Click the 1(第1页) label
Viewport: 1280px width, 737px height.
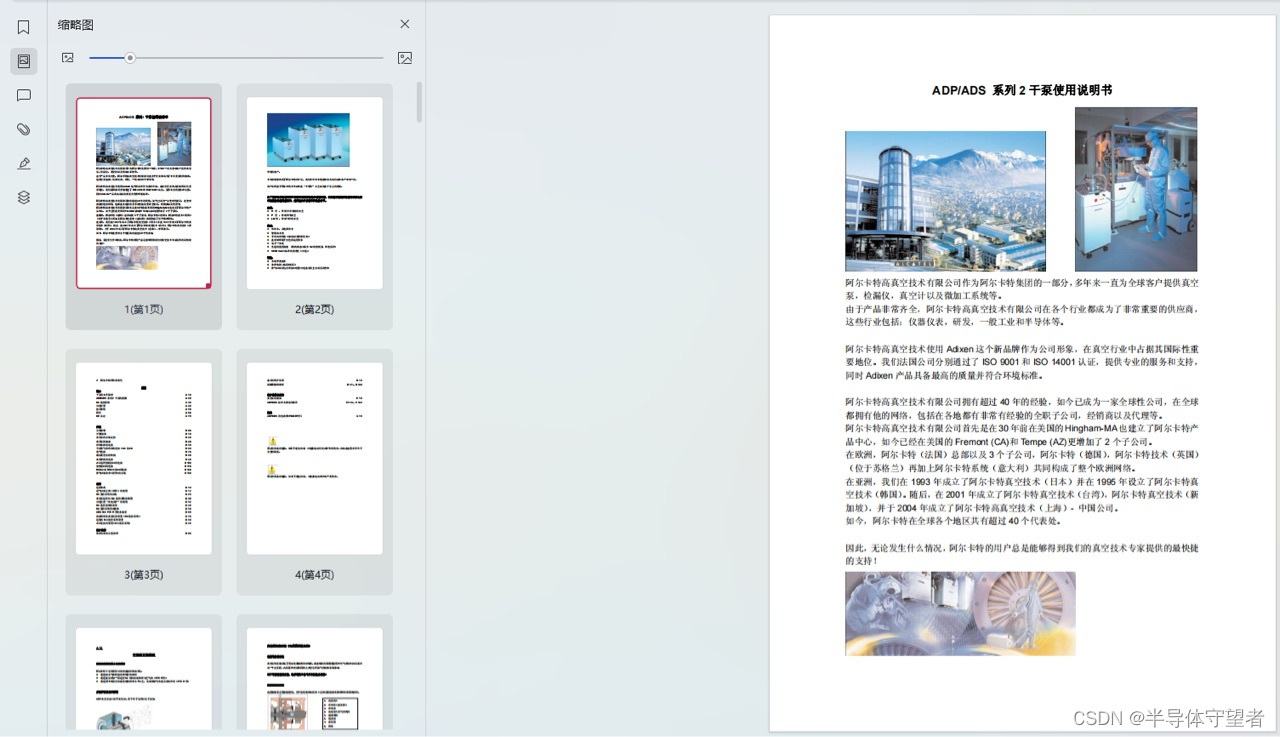[144, 309]
